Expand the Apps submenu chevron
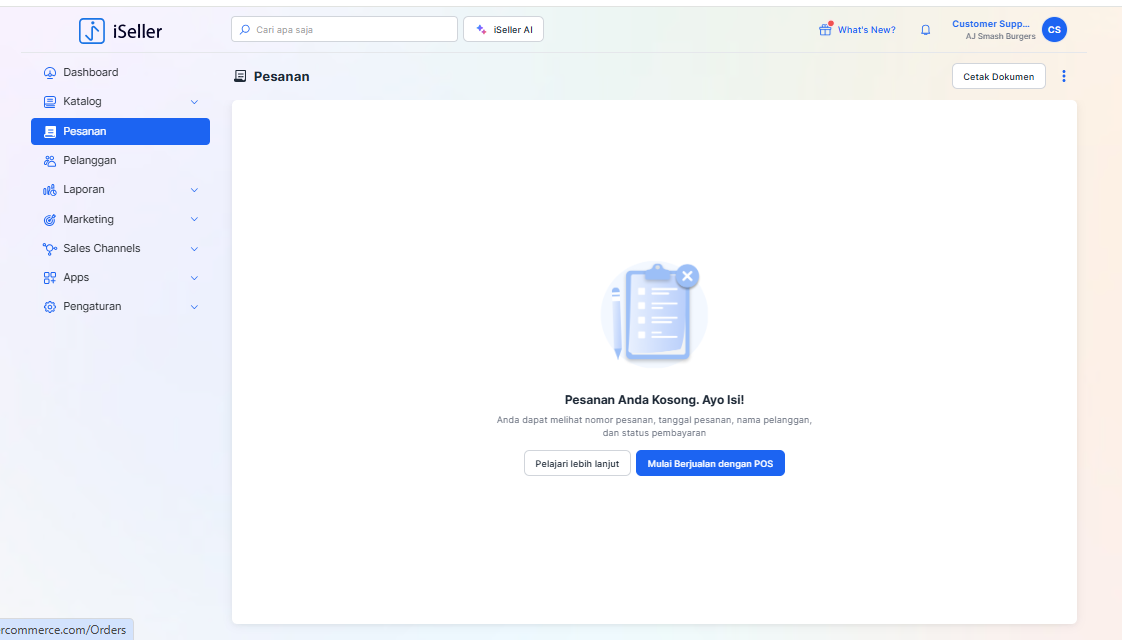Screen dimensions: 1122x640 point(194,278)
